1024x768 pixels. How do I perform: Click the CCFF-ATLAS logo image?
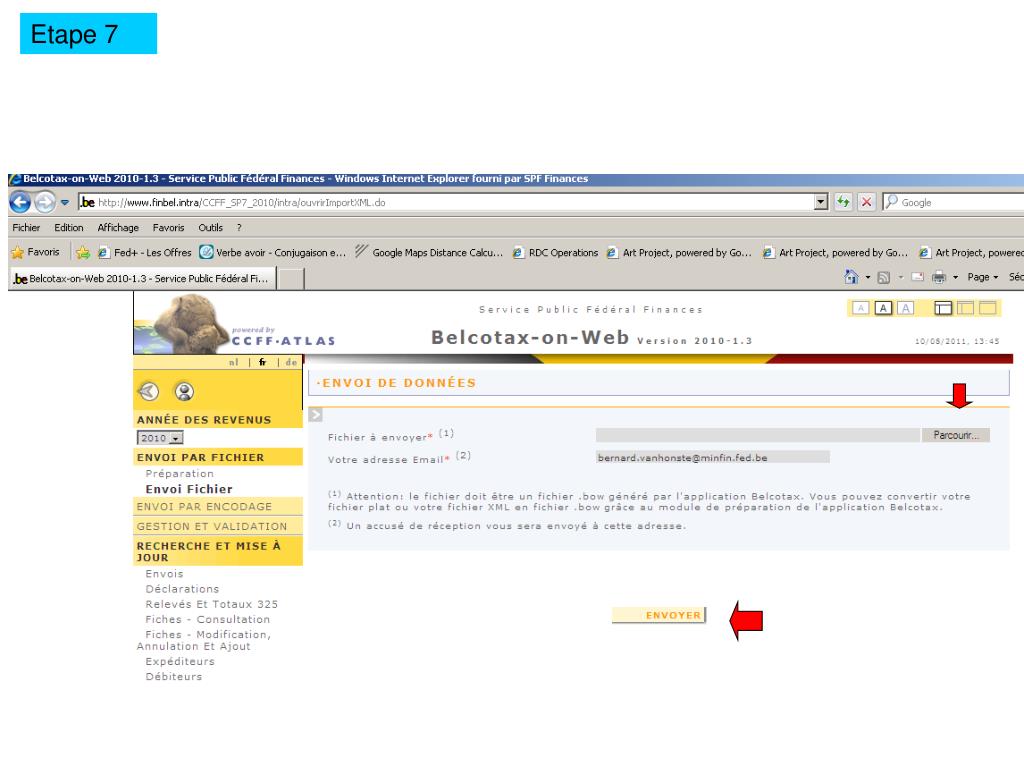point(235,324)
